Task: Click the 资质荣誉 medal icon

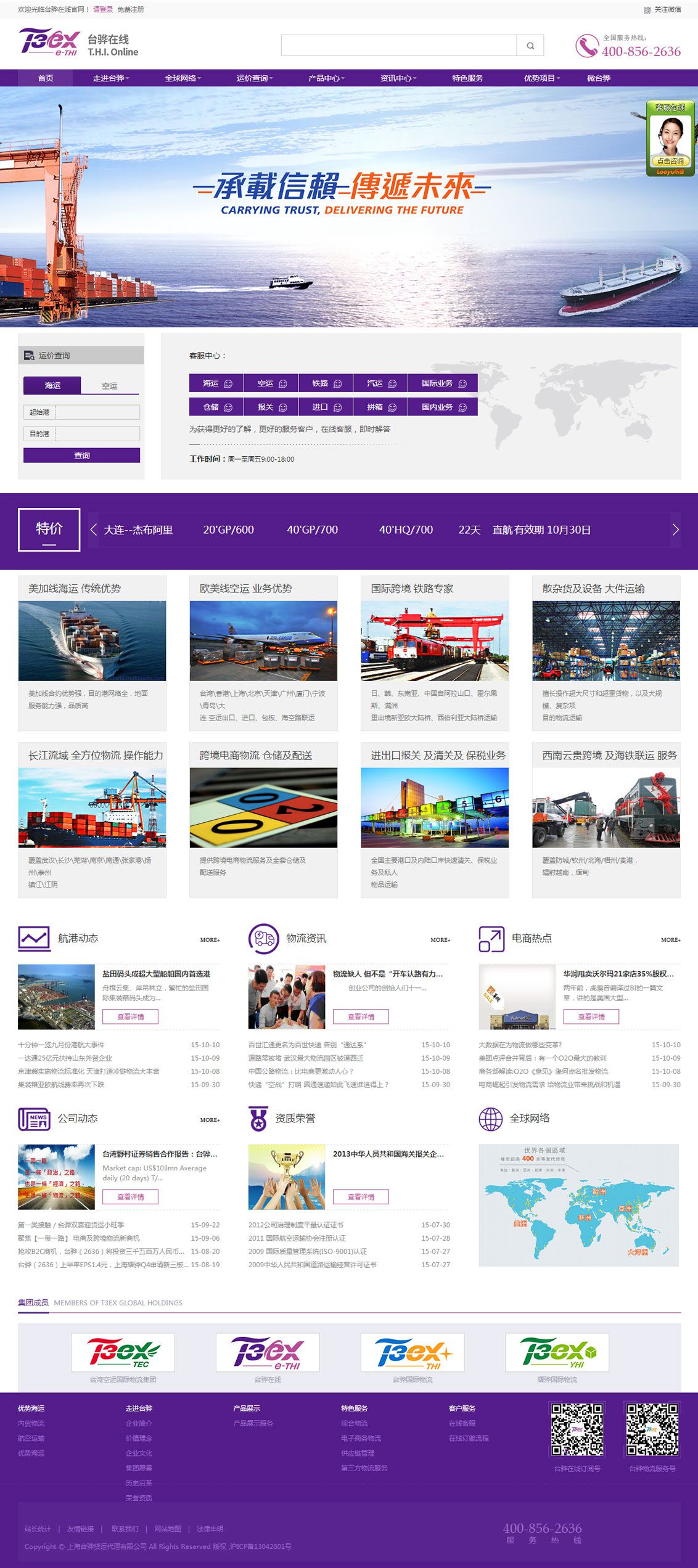Action: pos(259,1119)
